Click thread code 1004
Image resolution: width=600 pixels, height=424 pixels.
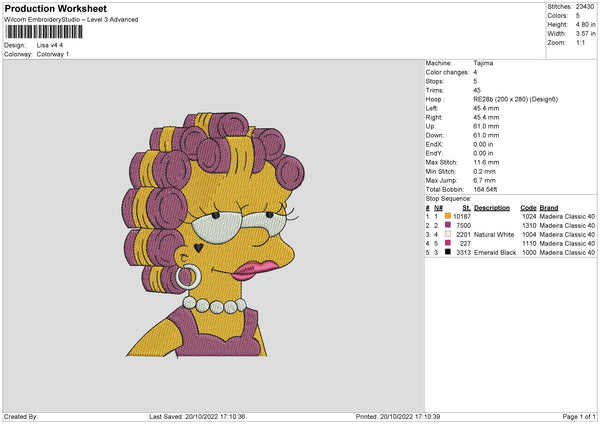click(529, 235)
